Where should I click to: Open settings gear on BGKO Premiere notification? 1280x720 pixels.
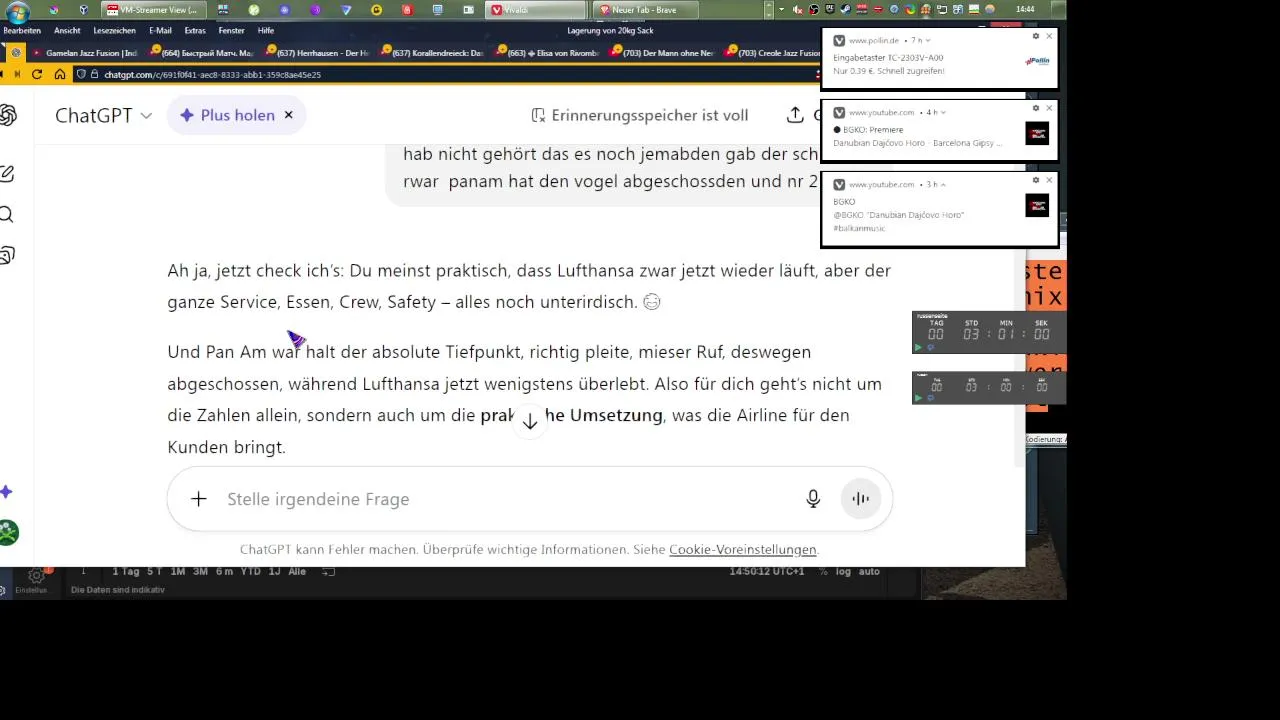[1036, 108]
